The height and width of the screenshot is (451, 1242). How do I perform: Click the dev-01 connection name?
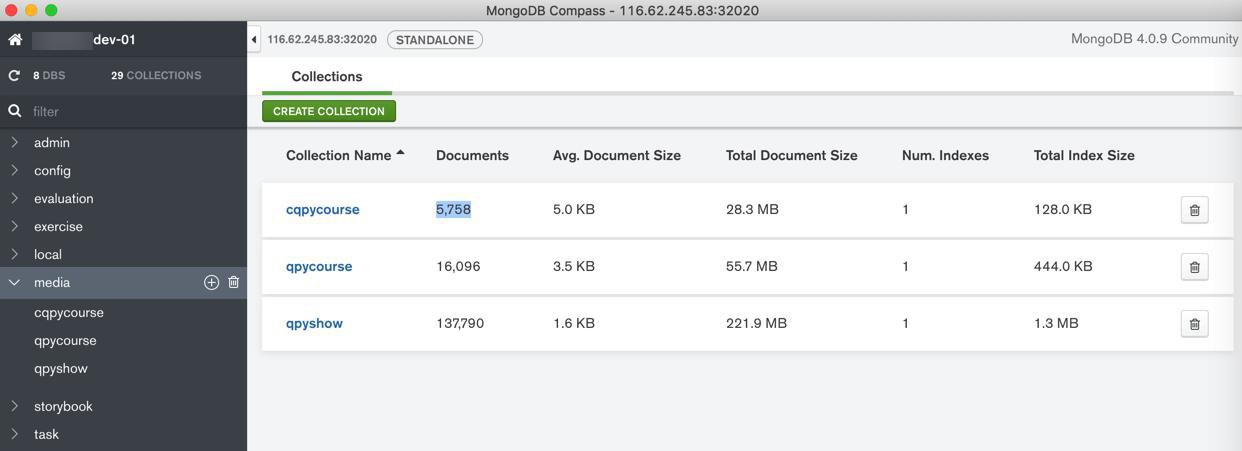pos(114,40)
